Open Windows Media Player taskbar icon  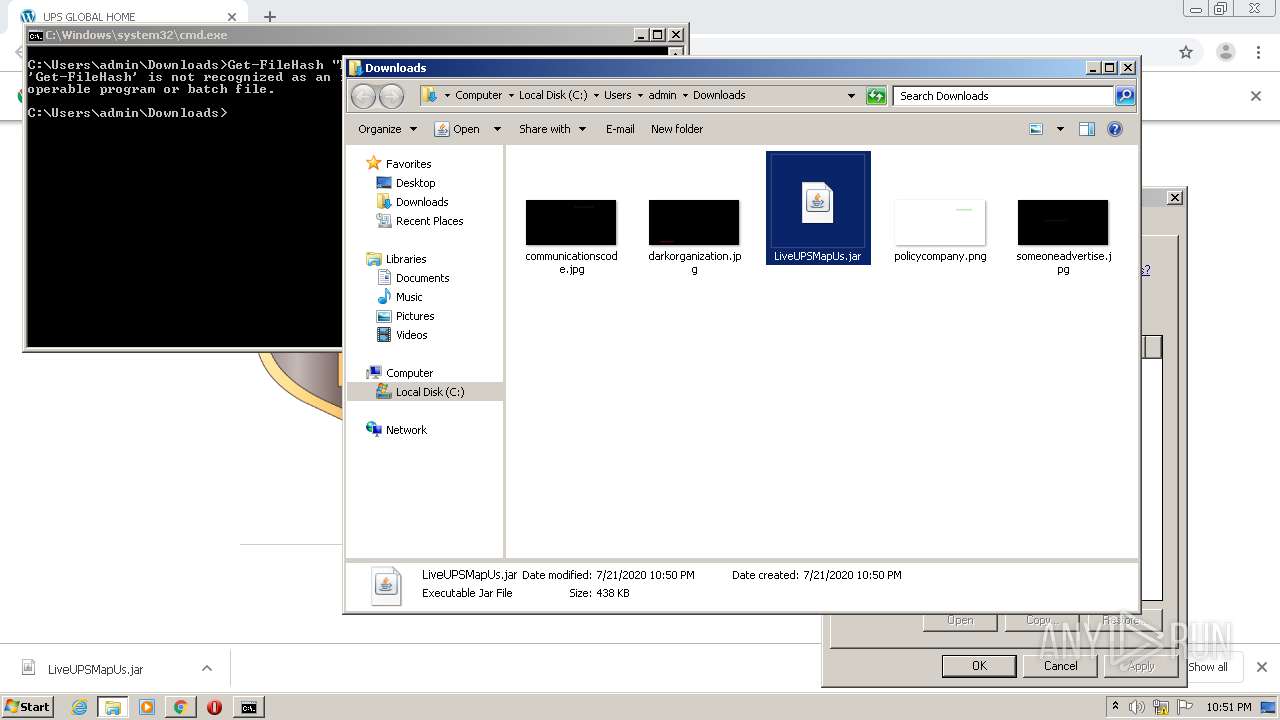146,707
